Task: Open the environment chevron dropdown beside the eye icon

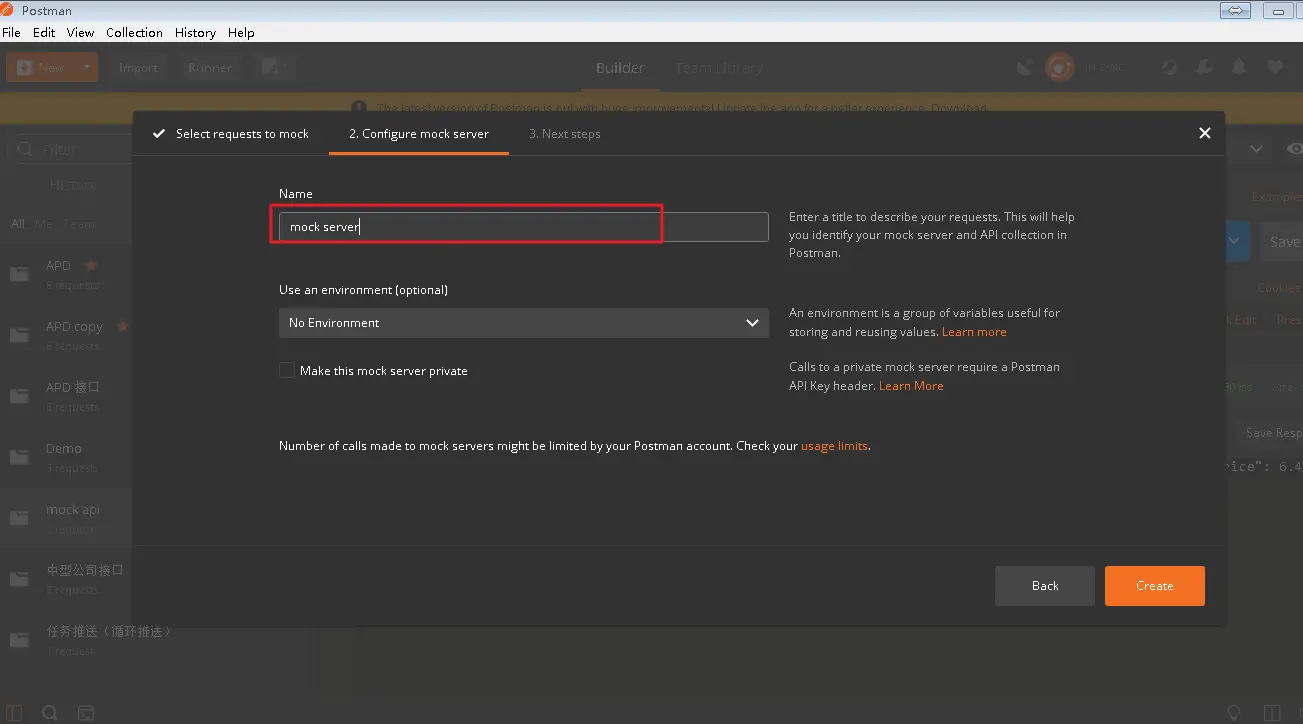Action: (1256, 149)
